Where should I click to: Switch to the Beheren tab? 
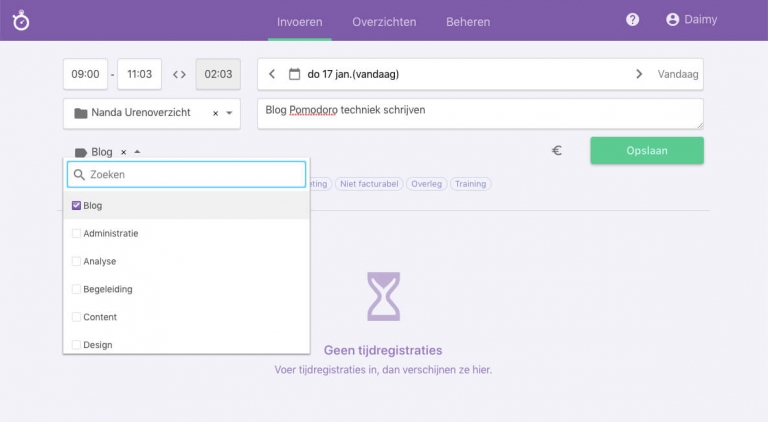coord(468,22)
